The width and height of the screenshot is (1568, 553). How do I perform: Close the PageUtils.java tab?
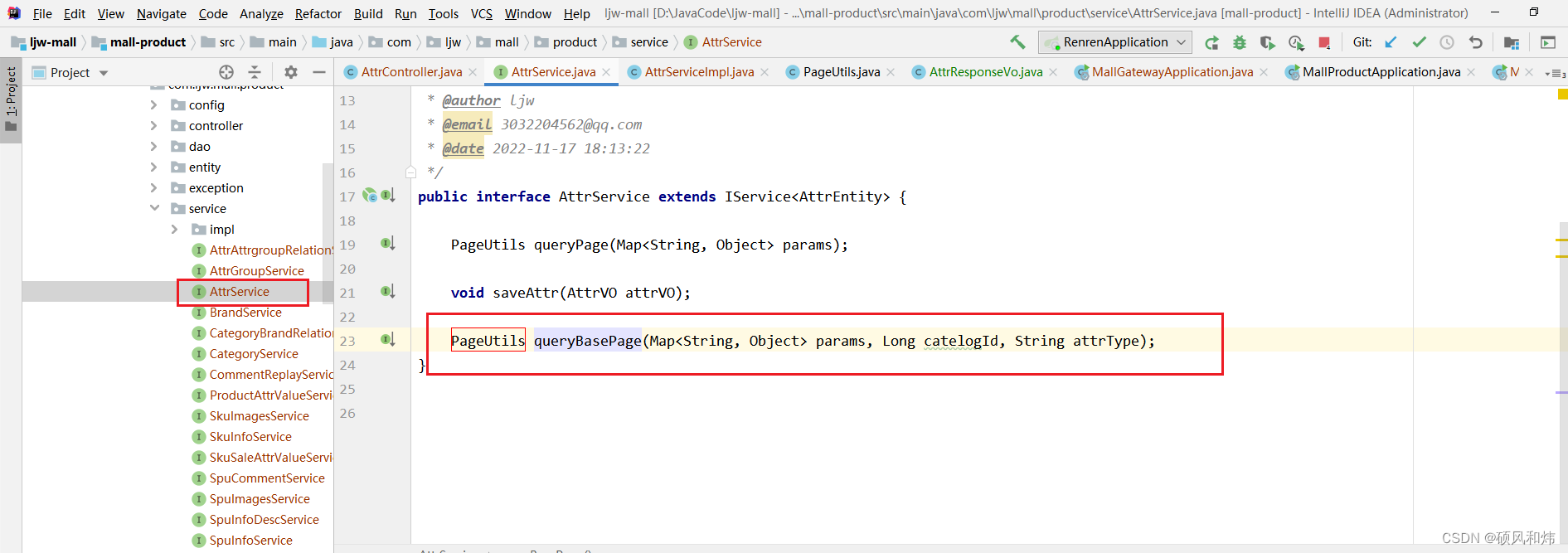pos(891,73)
